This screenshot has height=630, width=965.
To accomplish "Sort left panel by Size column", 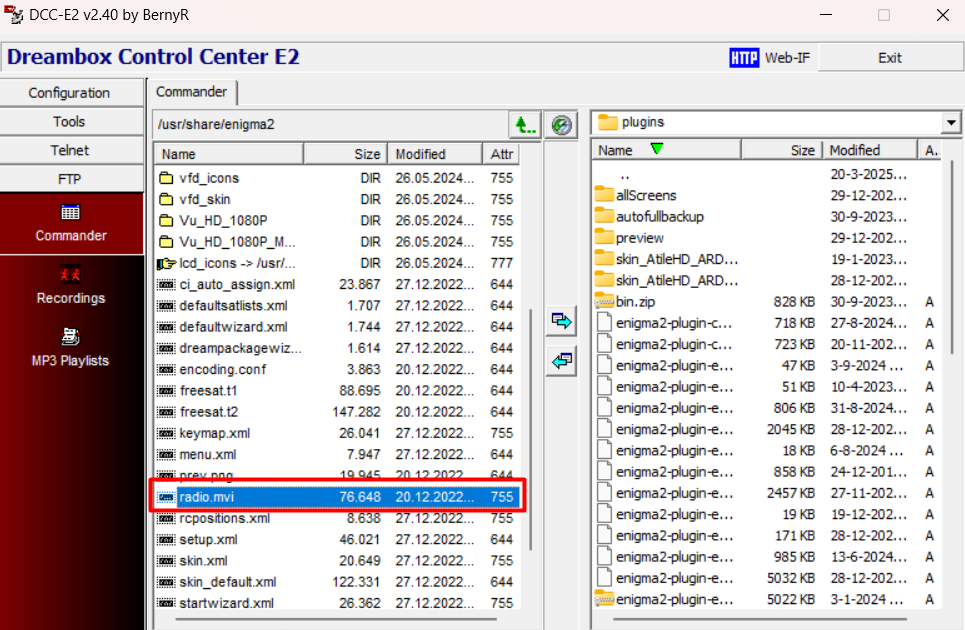I will [x=345, y=154].
